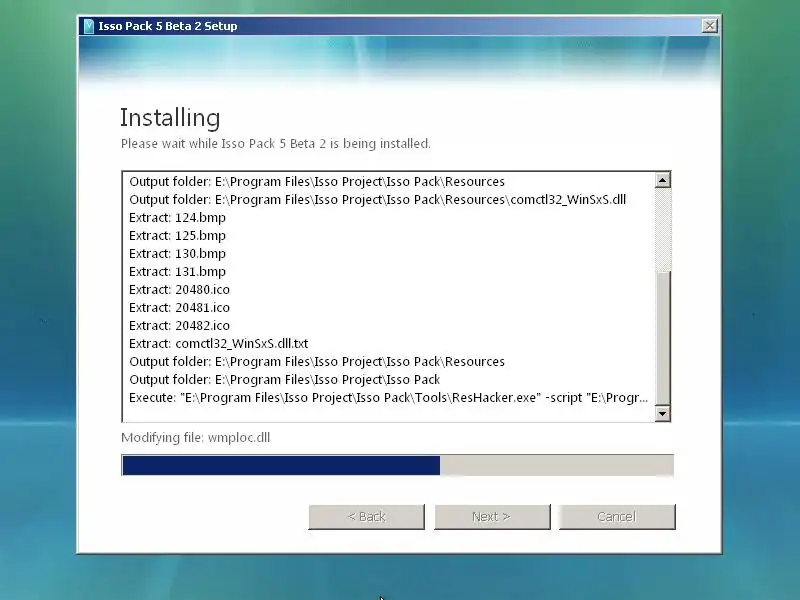Click the install log scrollbar thumb

click(662, 339)
